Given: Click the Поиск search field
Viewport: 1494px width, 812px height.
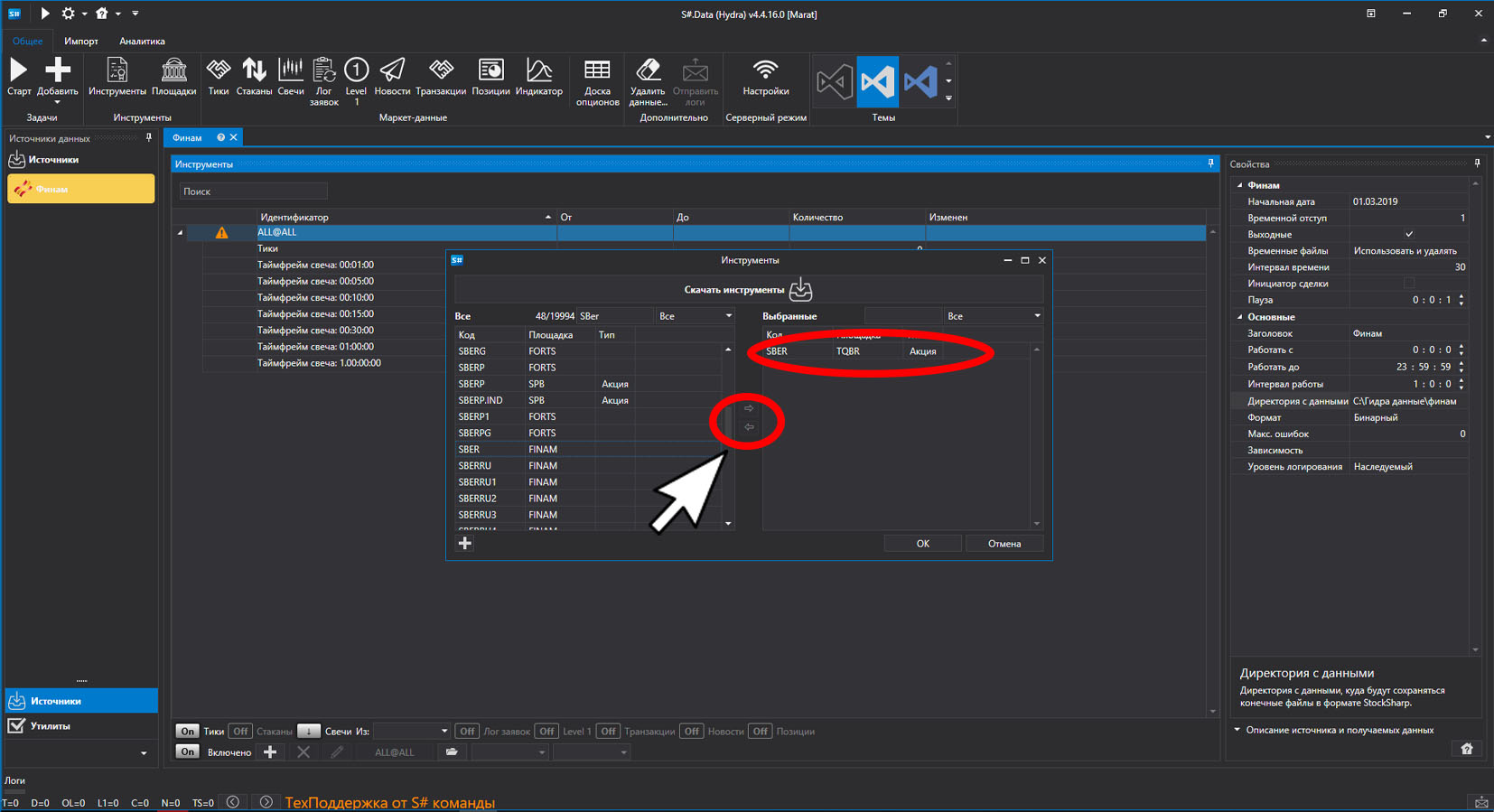Looking at the screenshot, I should coord(253,191).
